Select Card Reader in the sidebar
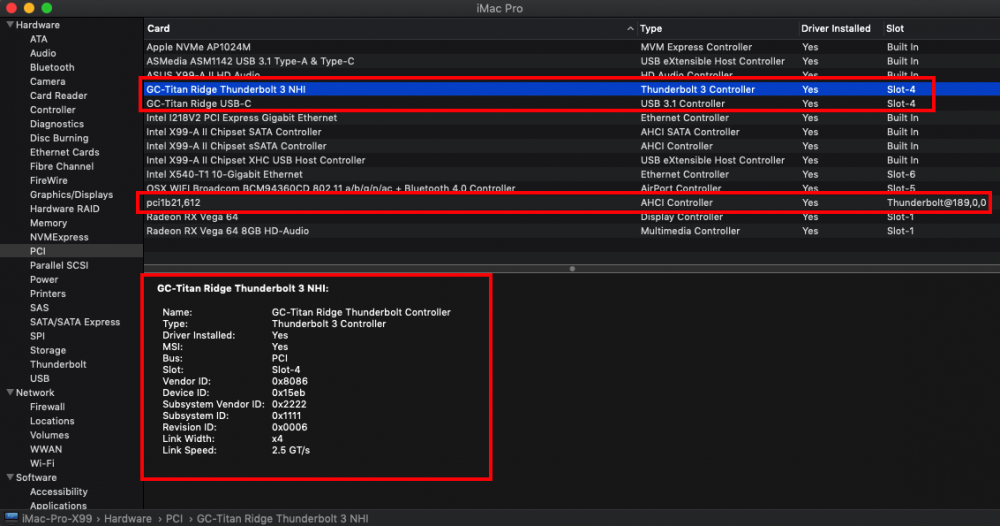This screenshot has height=526, width=1000. pyautogui.click(x=58, y=96)
